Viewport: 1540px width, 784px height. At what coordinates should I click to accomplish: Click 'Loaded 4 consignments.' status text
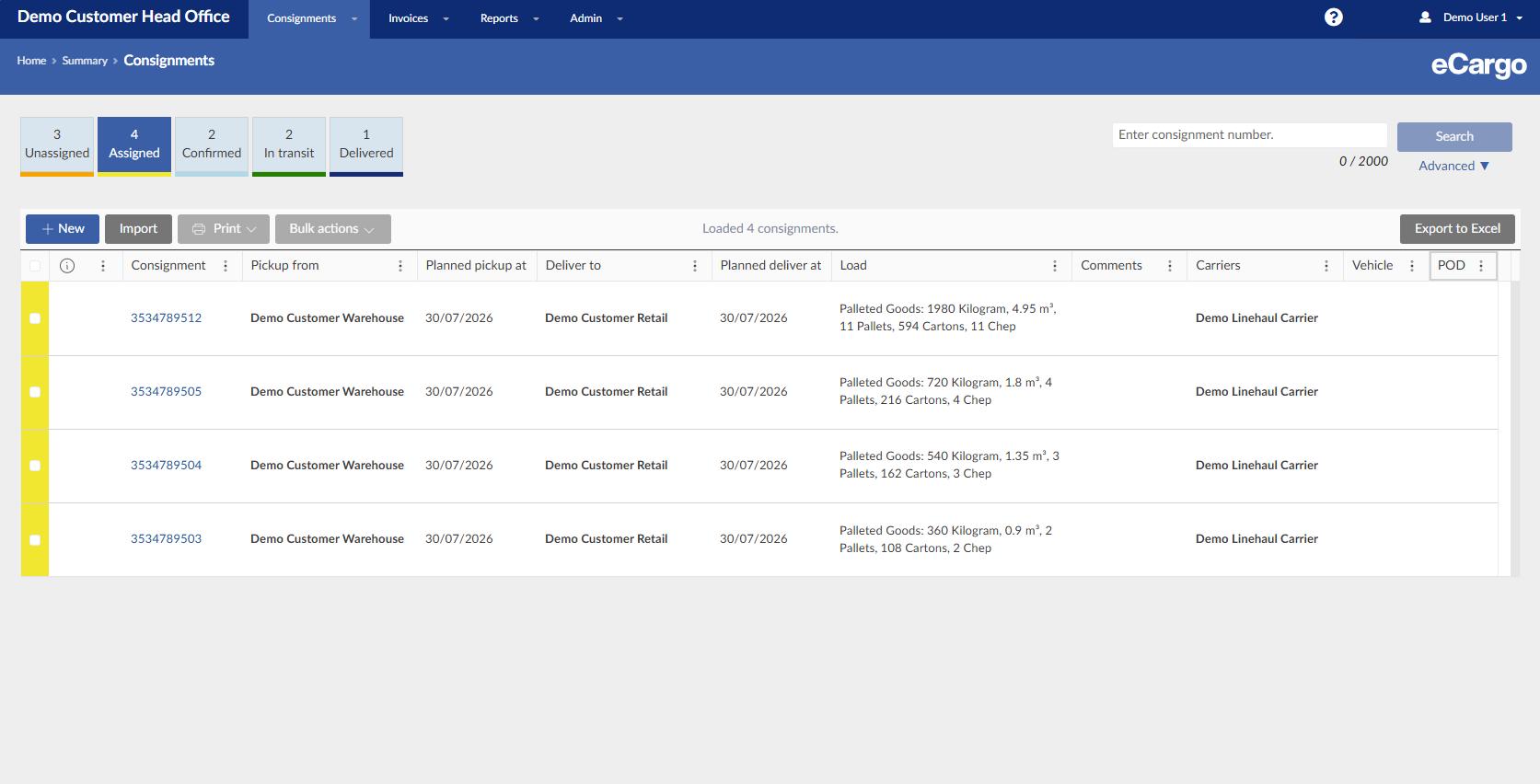[770, 229]
